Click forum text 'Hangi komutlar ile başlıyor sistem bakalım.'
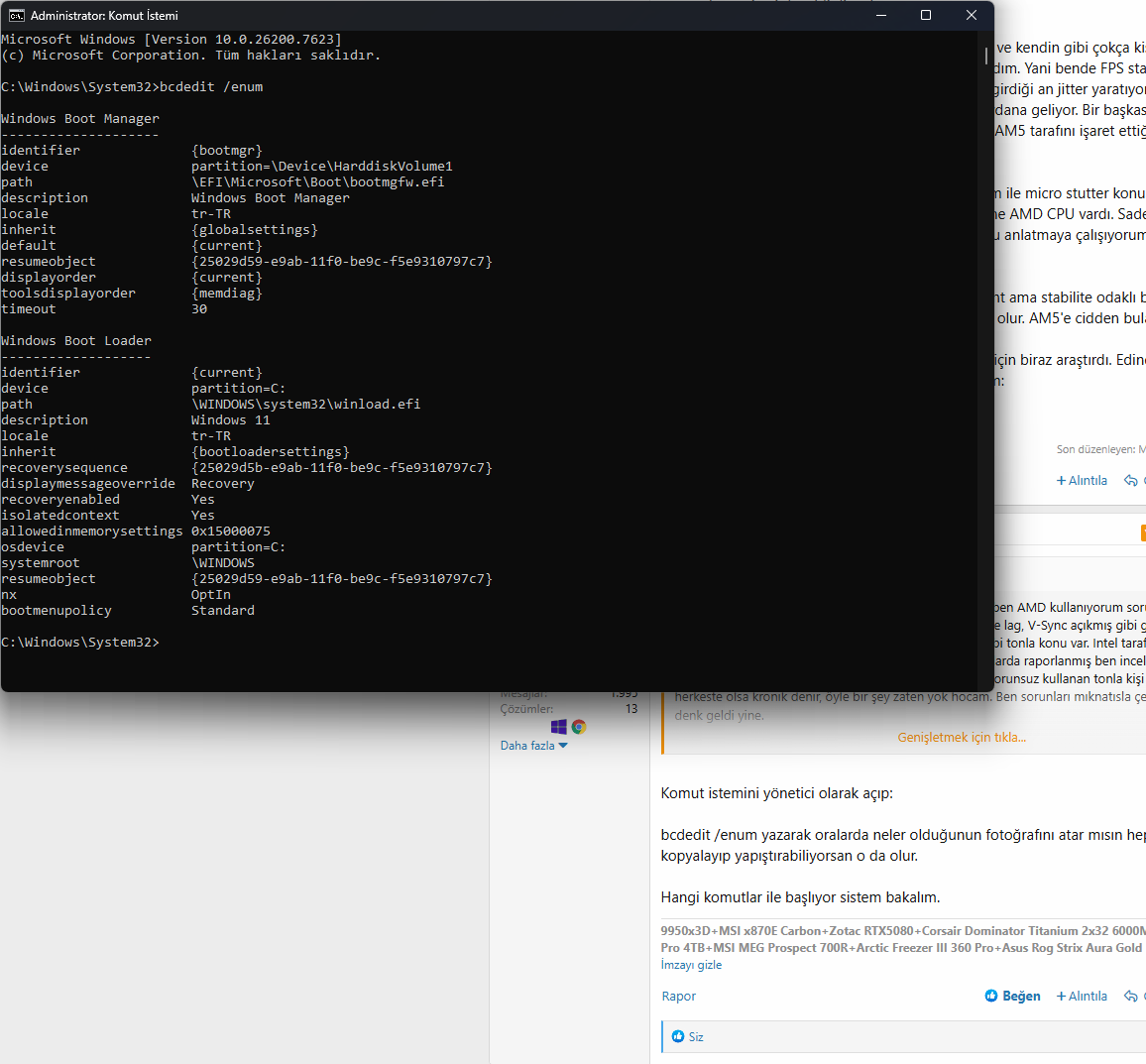 [800, 897]
